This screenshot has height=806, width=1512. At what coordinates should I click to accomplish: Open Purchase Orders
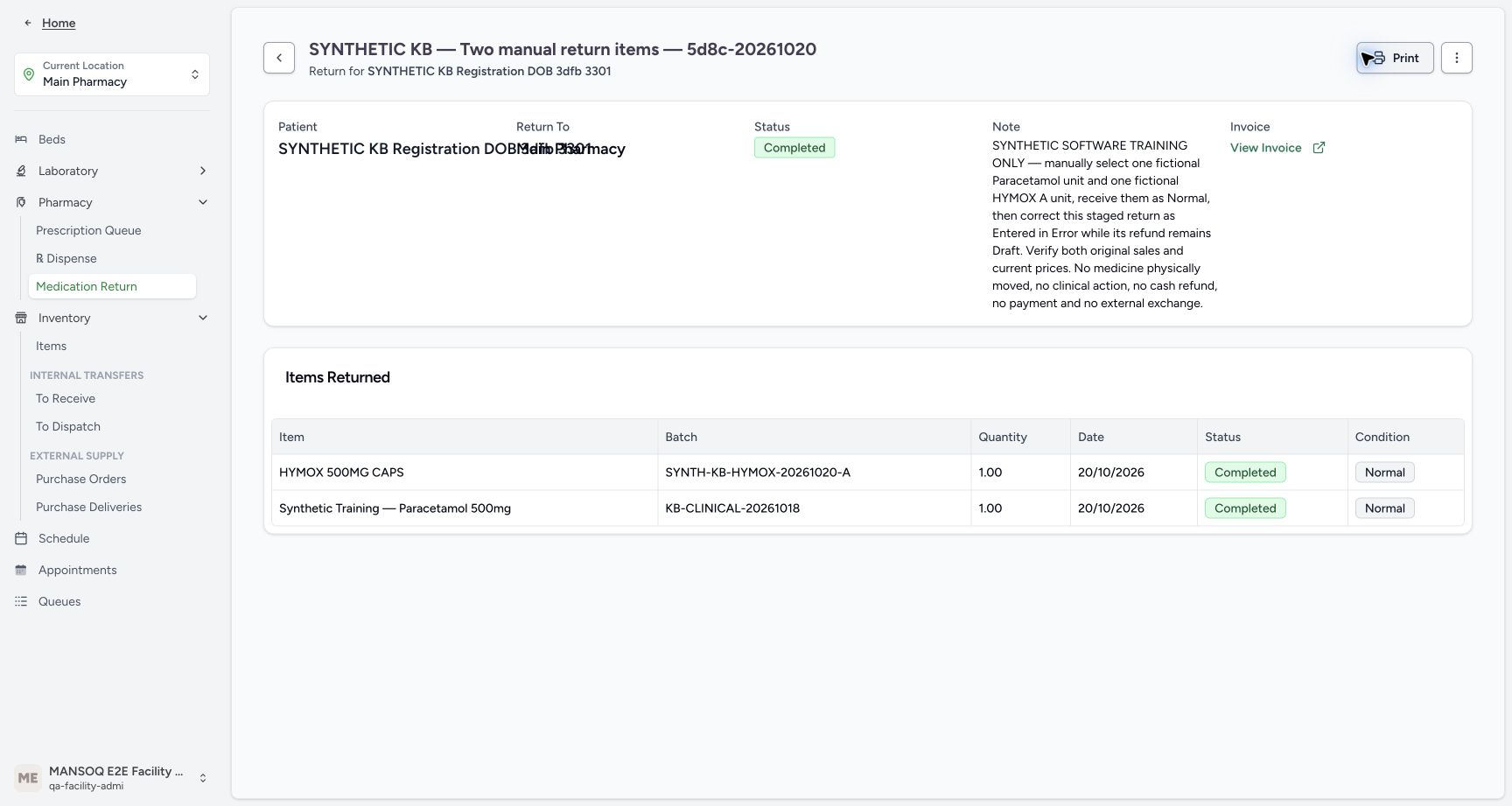[80, 479]
